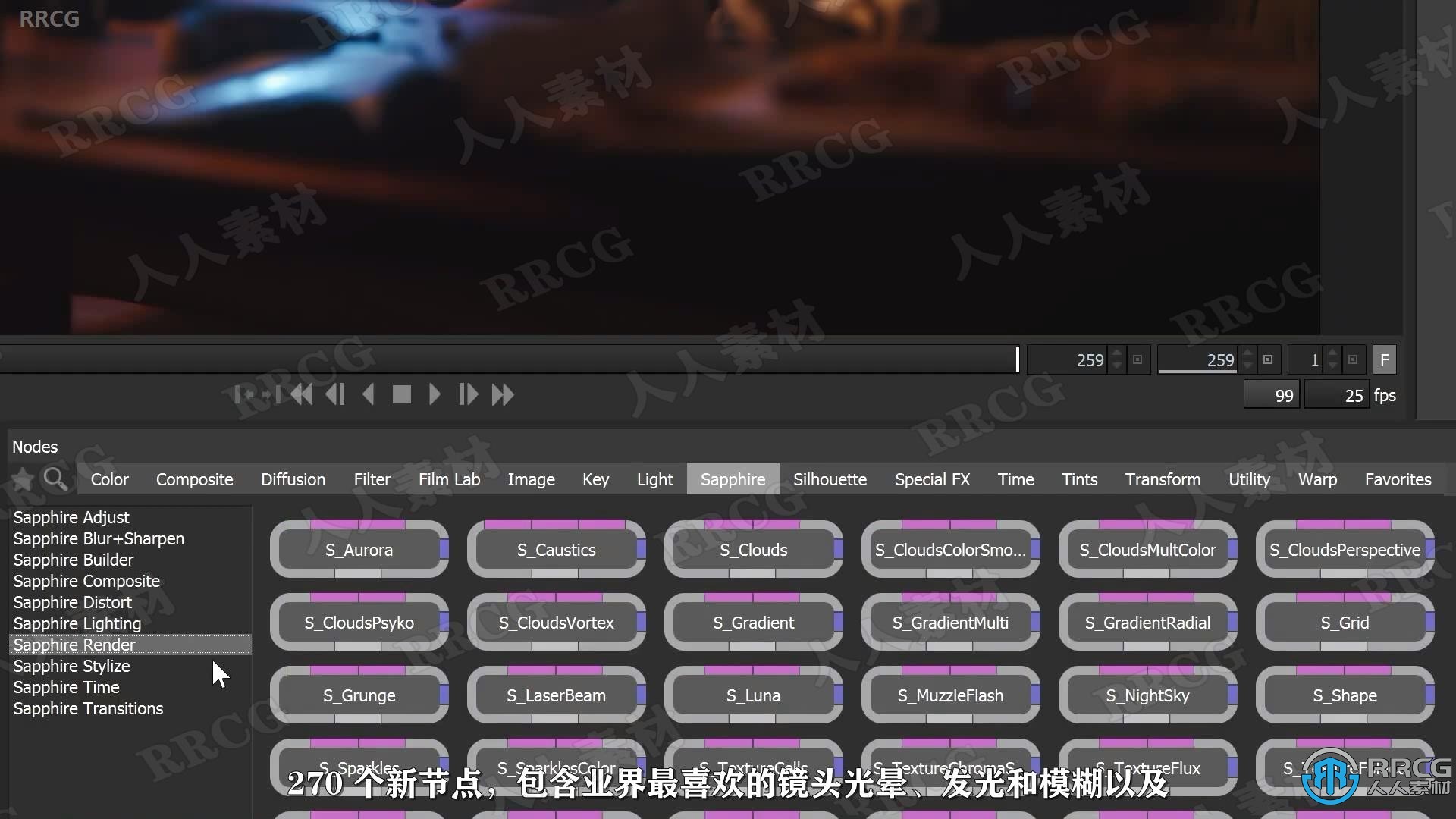Image resolution: width=1456 pixels, height=819 pixels.
Task: Click the S_MuzzleFlash node icon
Action: [x=951, y=695]
